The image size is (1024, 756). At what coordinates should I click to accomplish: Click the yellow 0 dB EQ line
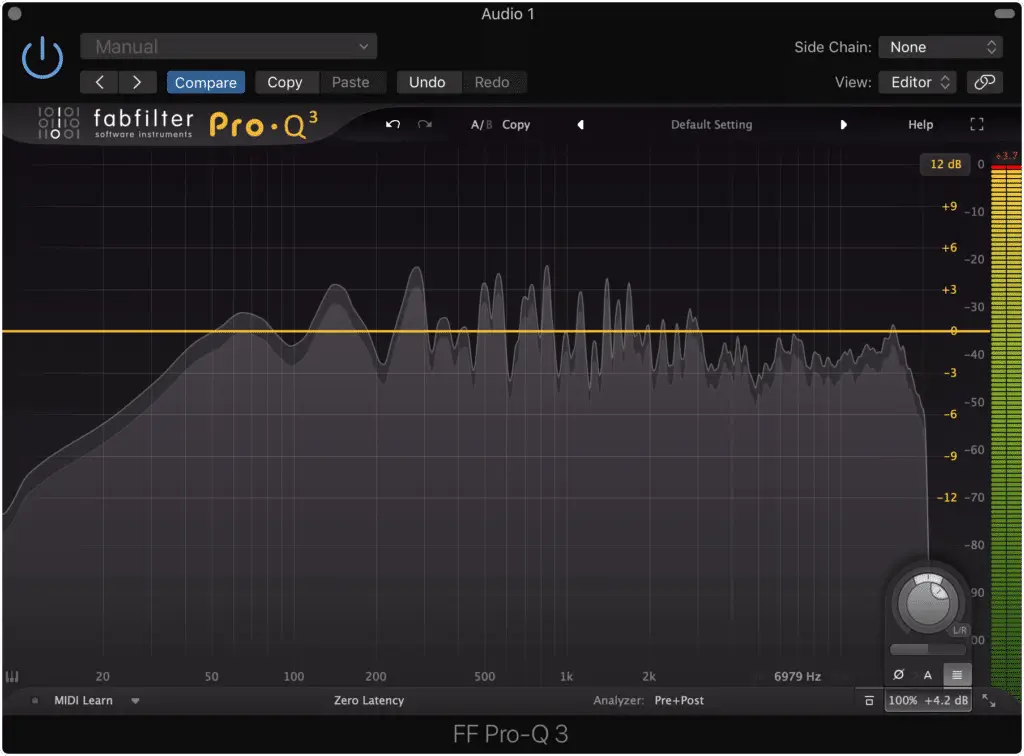496,331
